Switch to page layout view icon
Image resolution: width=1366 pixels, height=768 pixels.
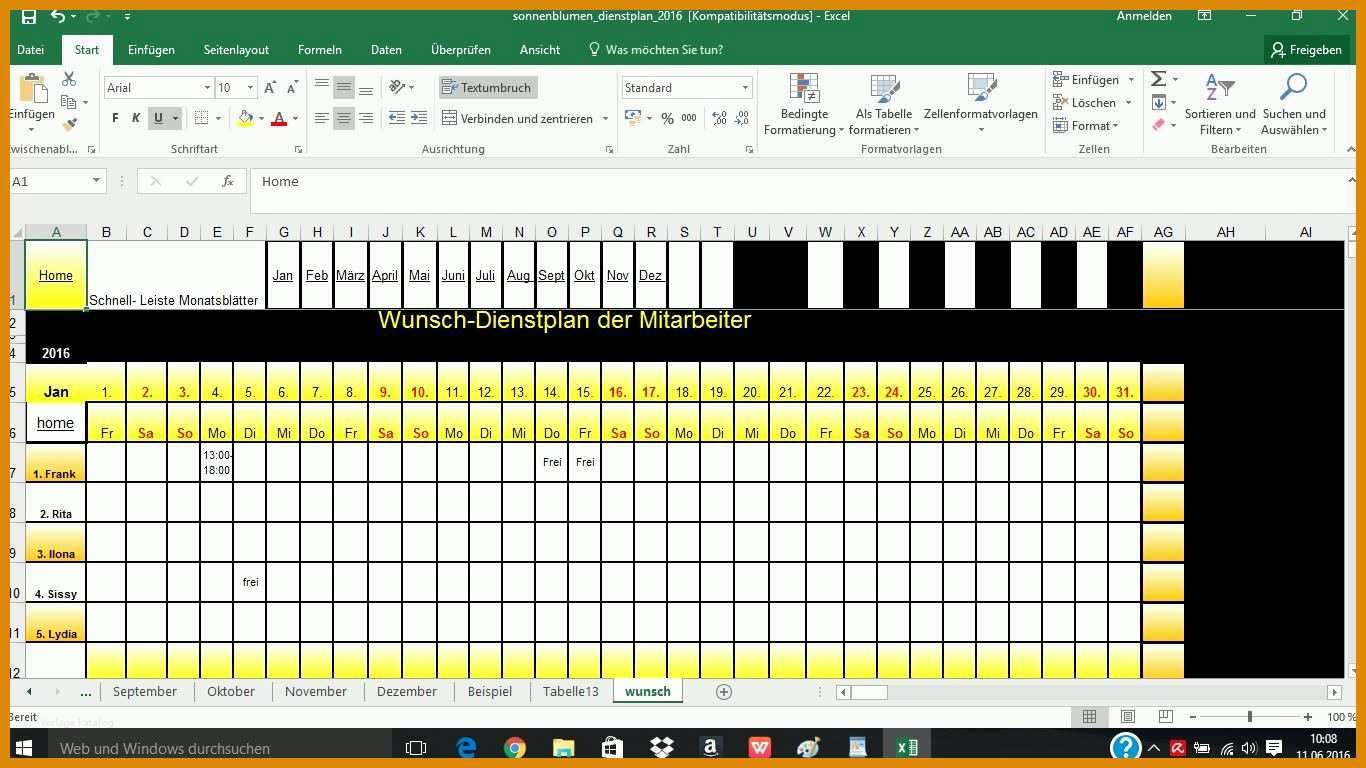pyautogui.click(x=1127, y=717)
